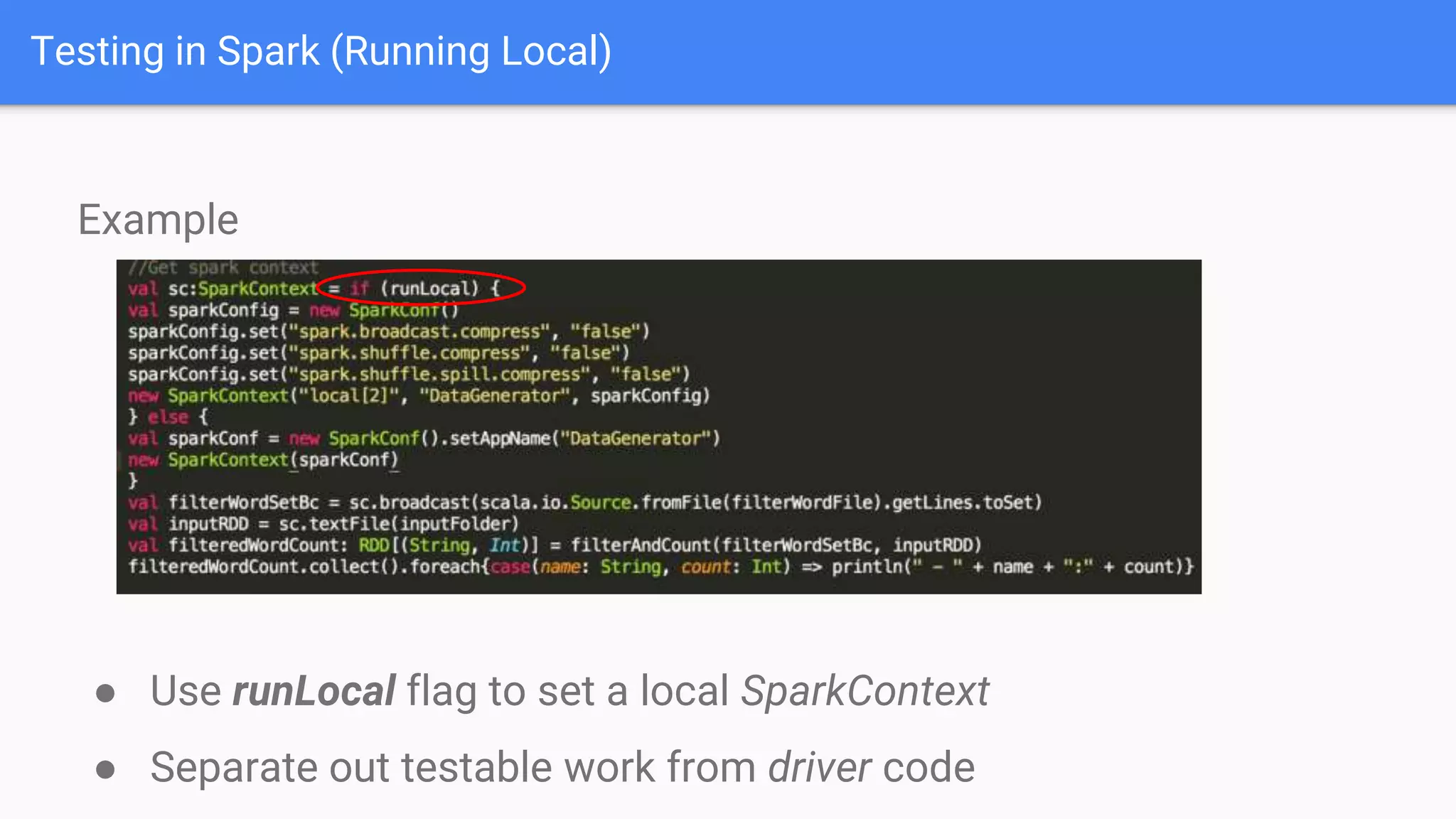
Task: Select the 'Example' heading text
Action: (158, 220)
